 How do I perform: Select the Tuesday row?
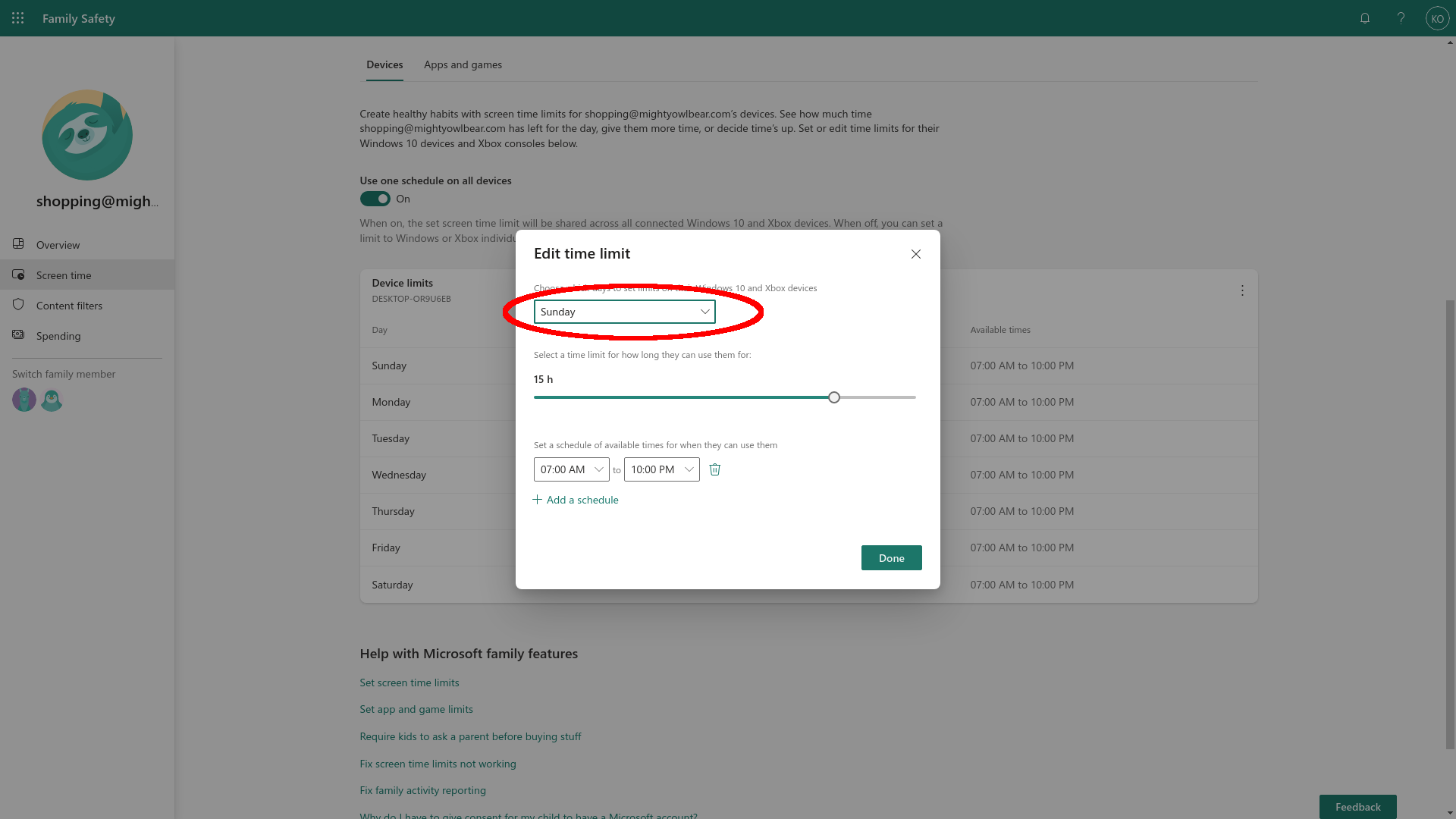[809, 438]
